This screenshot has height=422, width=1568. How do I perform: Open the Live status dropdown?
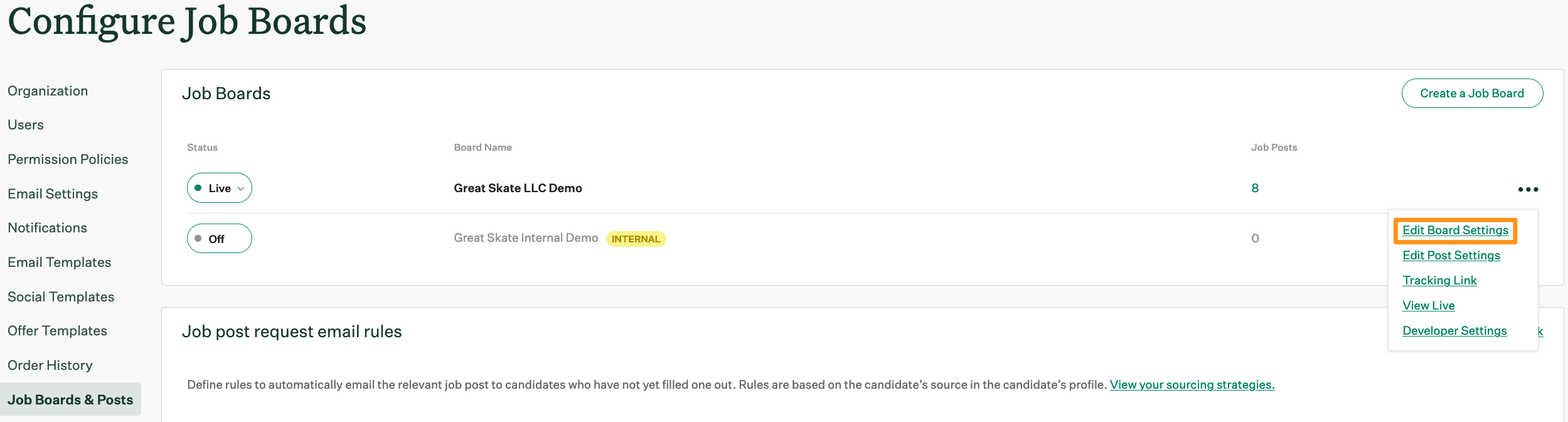[219, 187]
